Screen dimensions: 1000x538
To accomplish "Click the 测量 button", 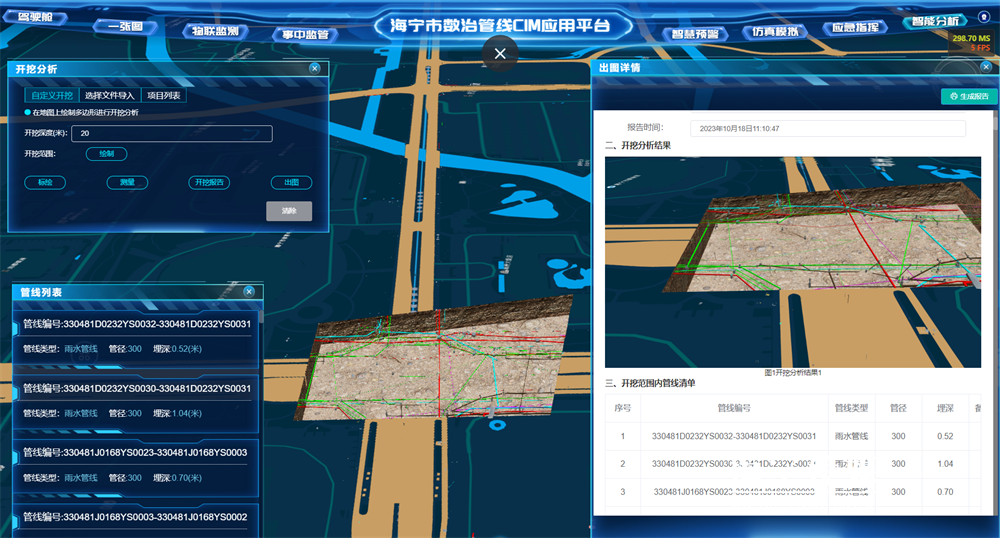I will point(127,182).
